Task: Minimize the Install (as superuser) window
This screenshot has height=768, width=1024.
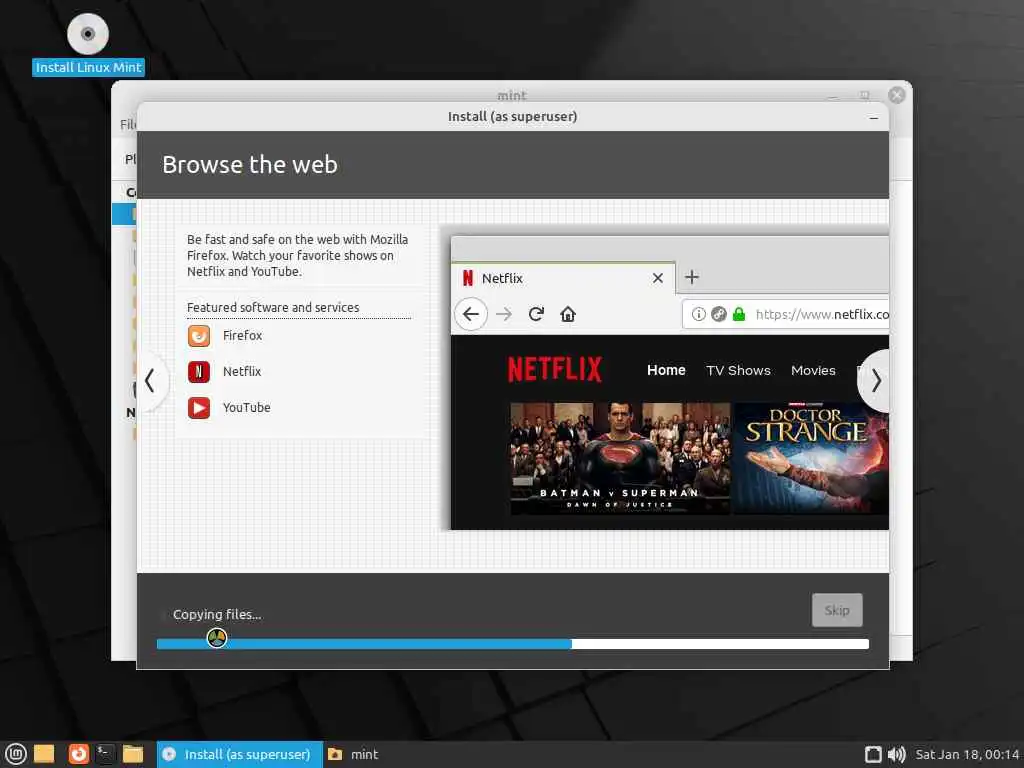Action: (x=874, y=118)
